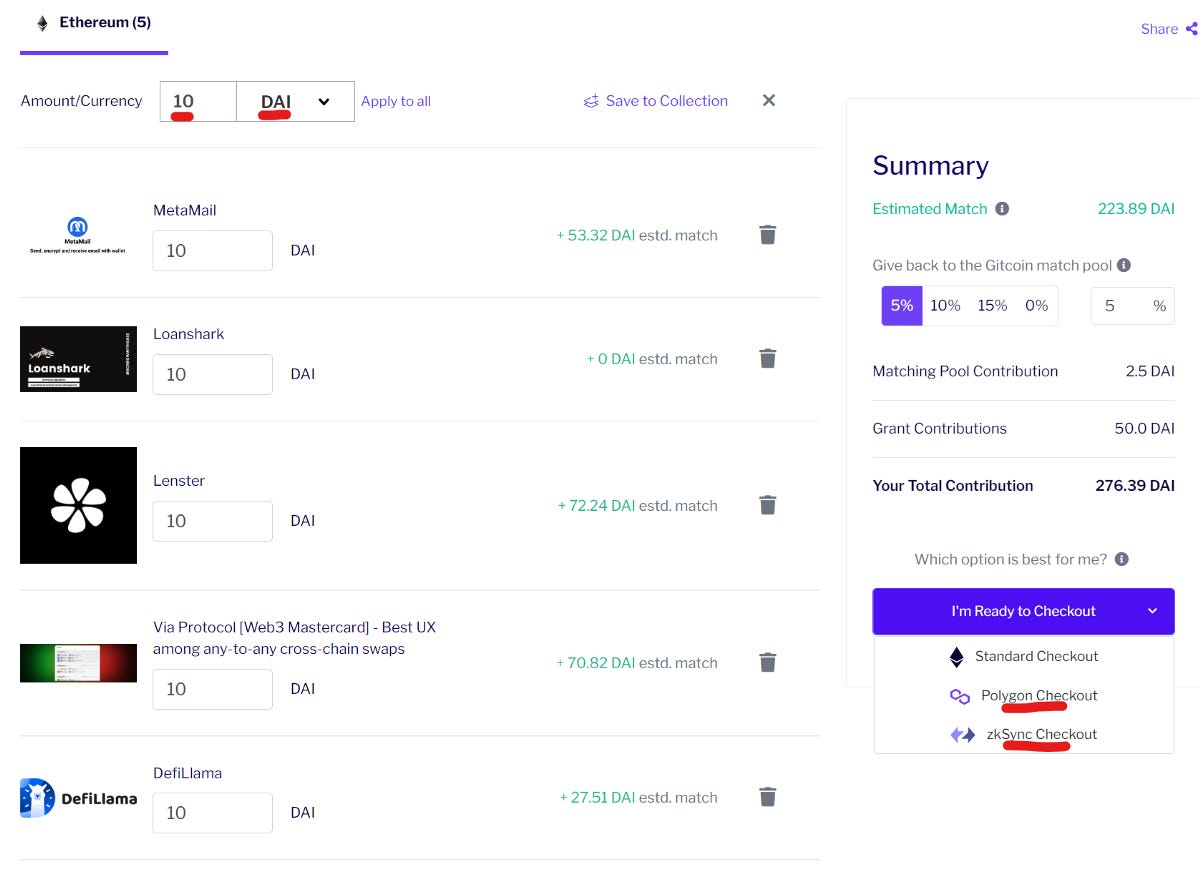Viewport: 1200px width, 874px height.
Task: Show info for Estimated Match
Action: (x=1002, y=209)
